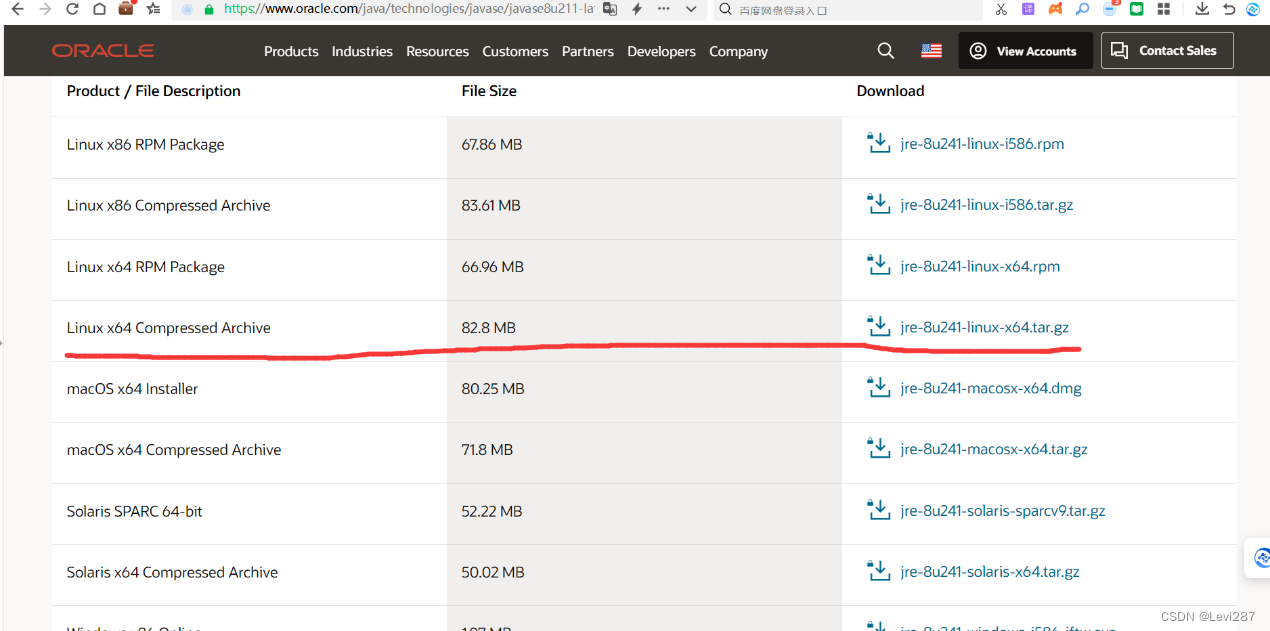Open the orange game controller extension
The image size is (1270, 631).
click(1056, 9)
